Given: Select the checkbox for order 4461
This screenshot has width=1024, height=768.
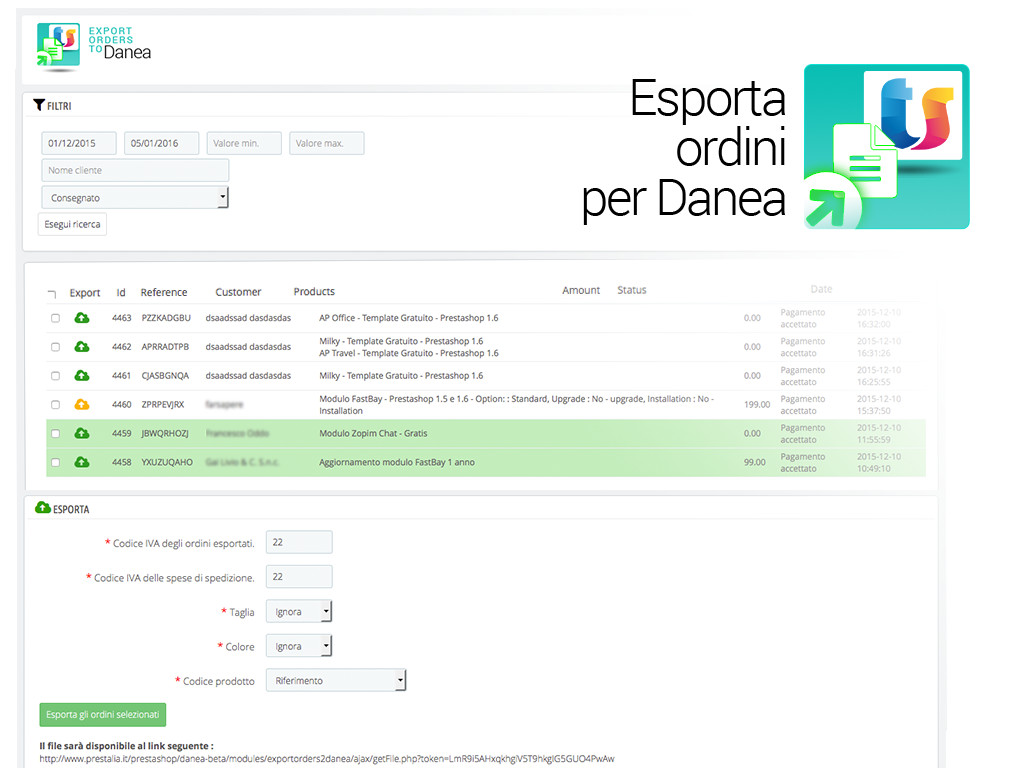Looking at the screenshot, I should pos(56,376).
